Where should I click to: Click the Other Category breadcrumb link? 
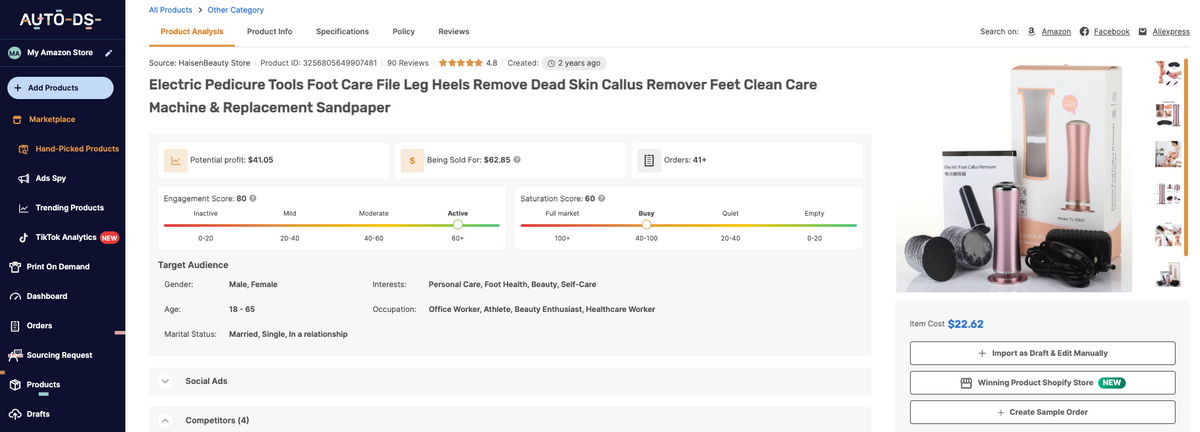tap(236, 10)
